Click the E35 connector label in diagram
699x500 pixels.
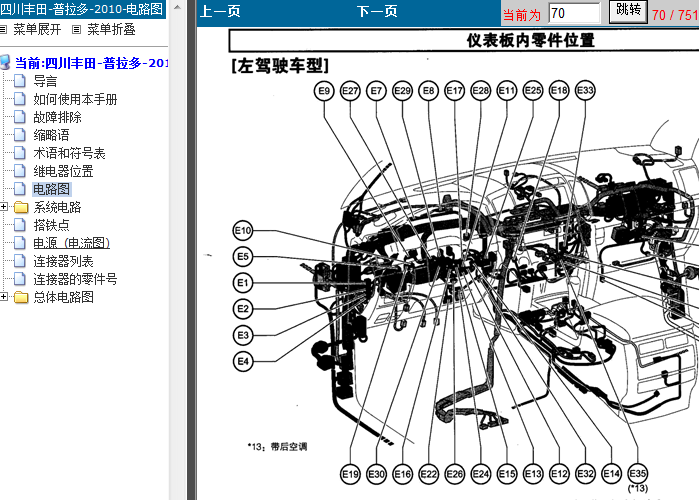(x=637, y=474)
